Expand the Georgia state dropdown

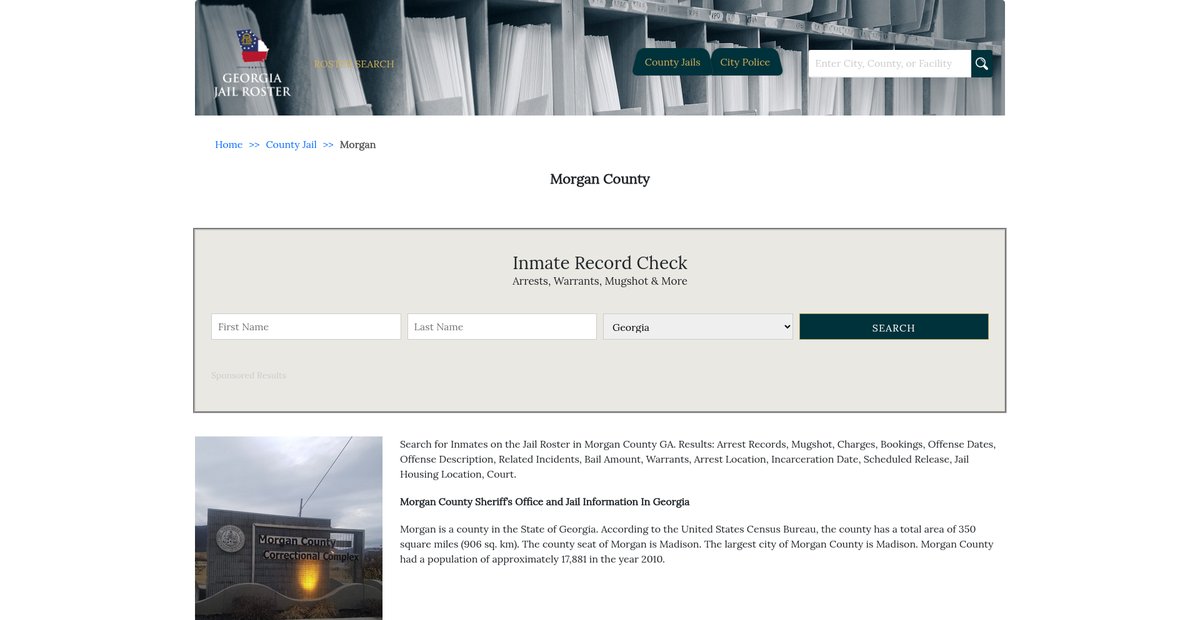click(697, 327)
